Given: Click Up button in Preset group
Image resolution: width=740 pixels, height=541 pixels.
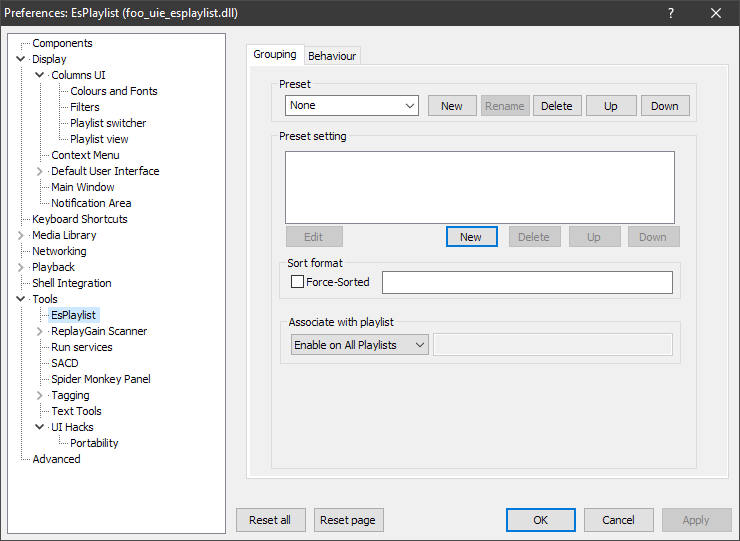Looking at the screenshot, I should coord(611,106).
